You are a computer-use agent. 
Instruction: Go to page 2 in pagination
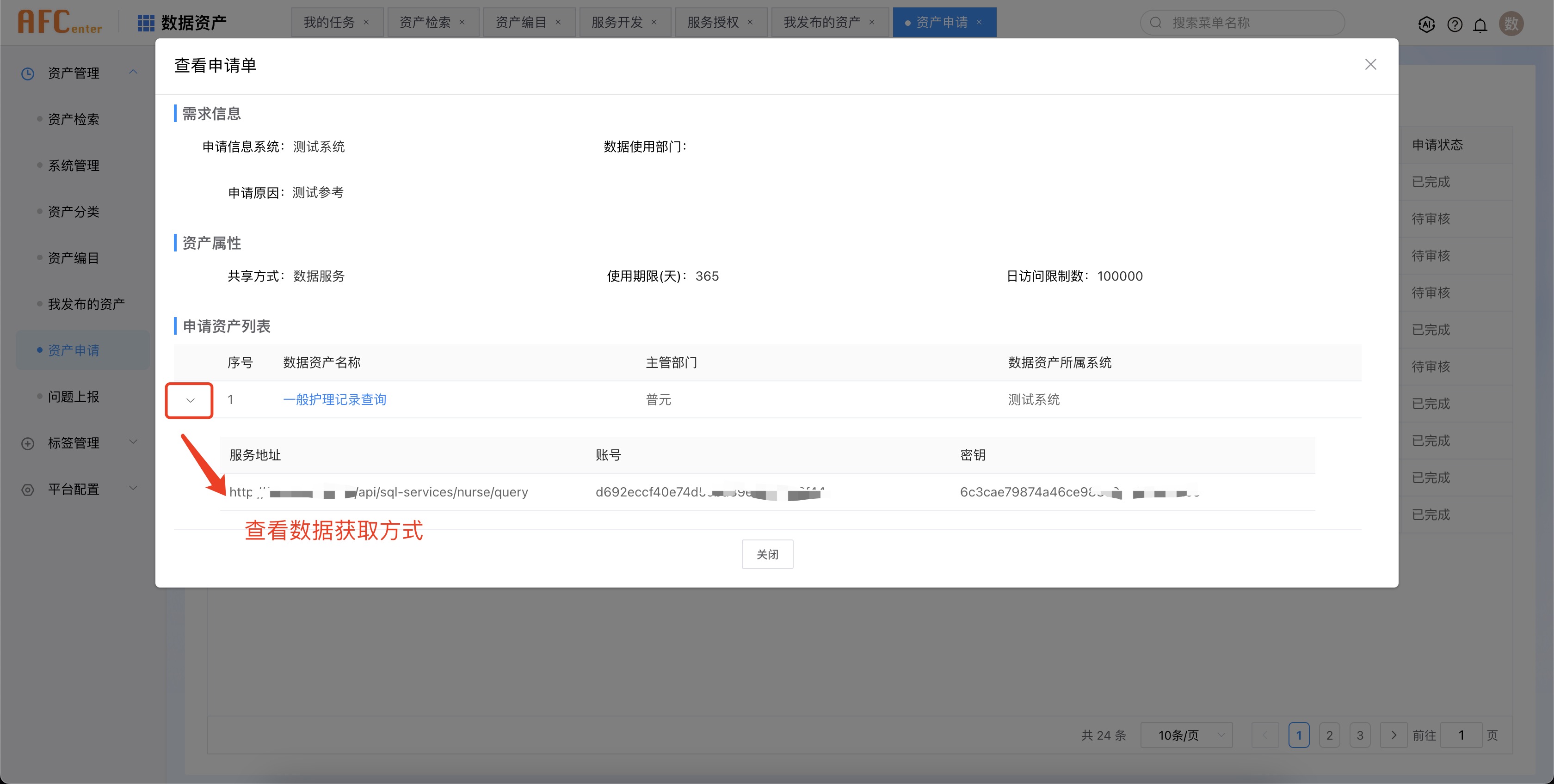click(x=1329, y=735)
